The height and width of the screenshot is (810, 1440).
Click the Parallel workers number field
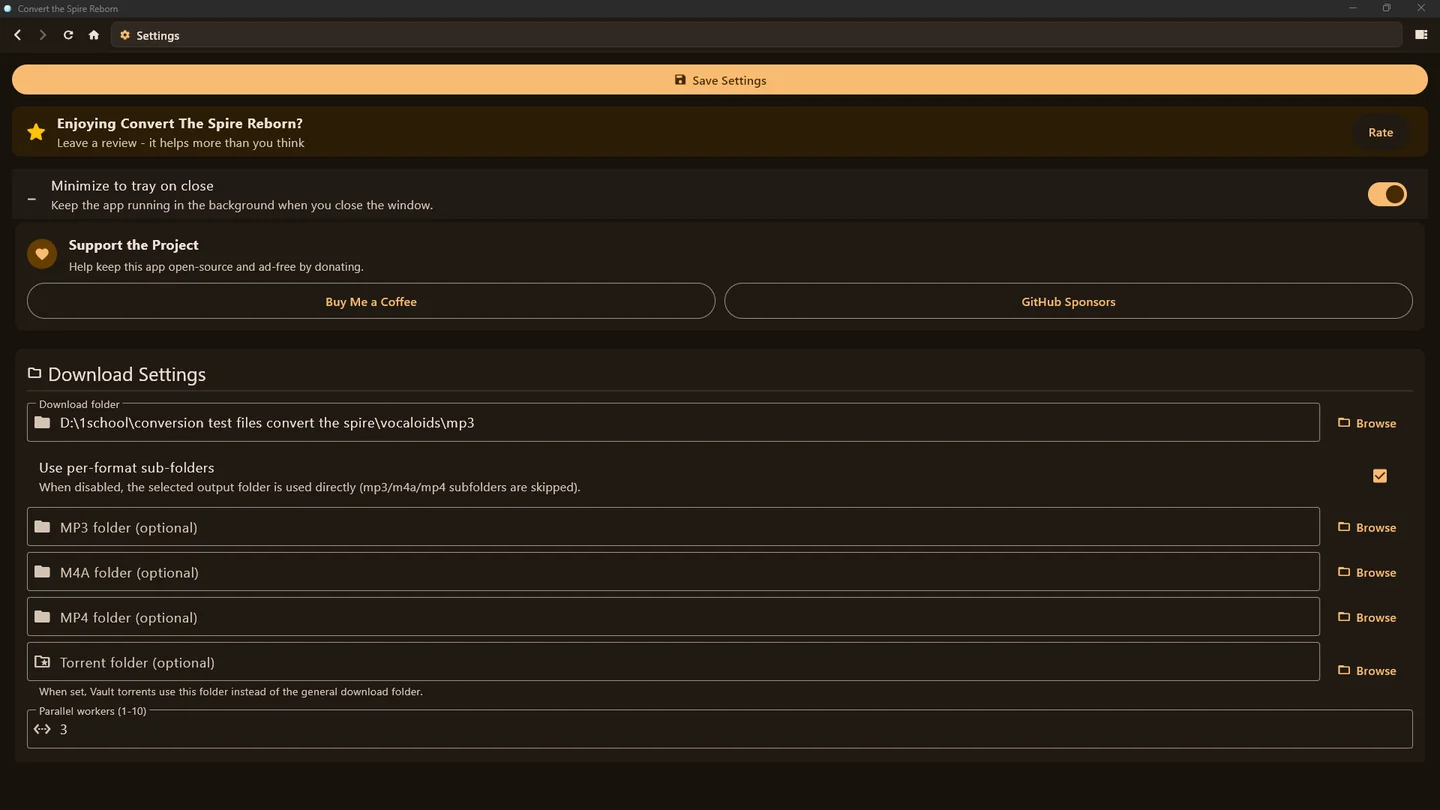pyautogui.click(x=720, y=729)
